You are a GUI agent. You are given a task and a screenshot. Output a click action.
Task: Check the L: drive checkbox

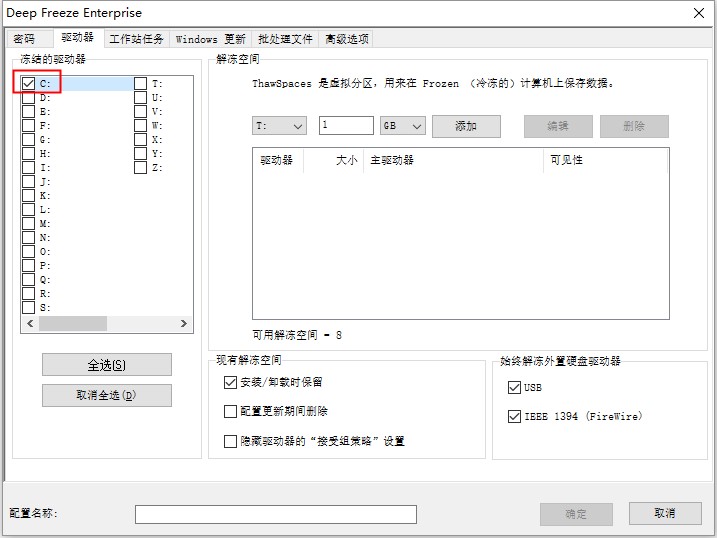pos(28,210)
